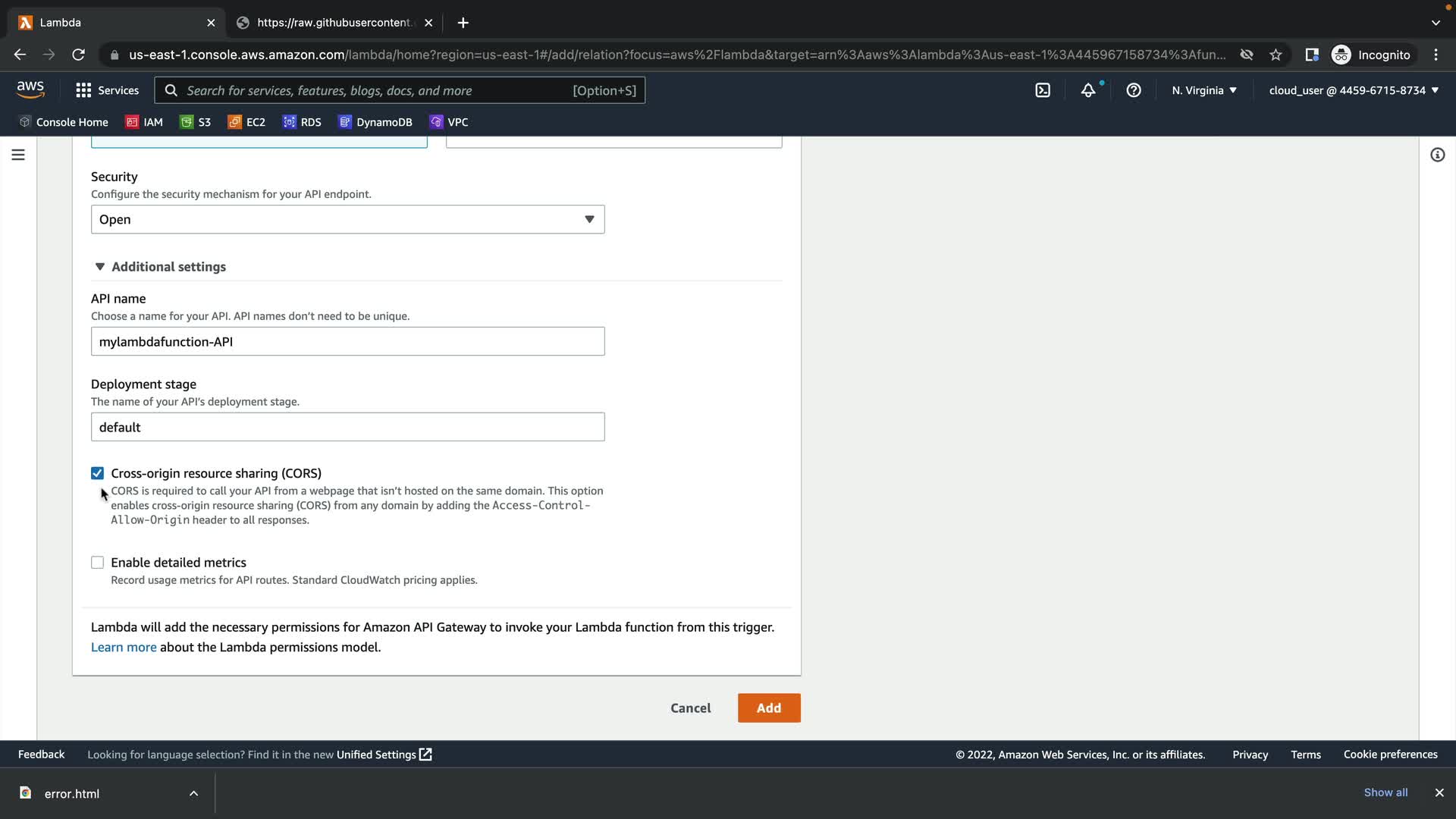1456x819 pixels.
Task: Collapse the Additional settings section
Action: [x=160, y=267]
